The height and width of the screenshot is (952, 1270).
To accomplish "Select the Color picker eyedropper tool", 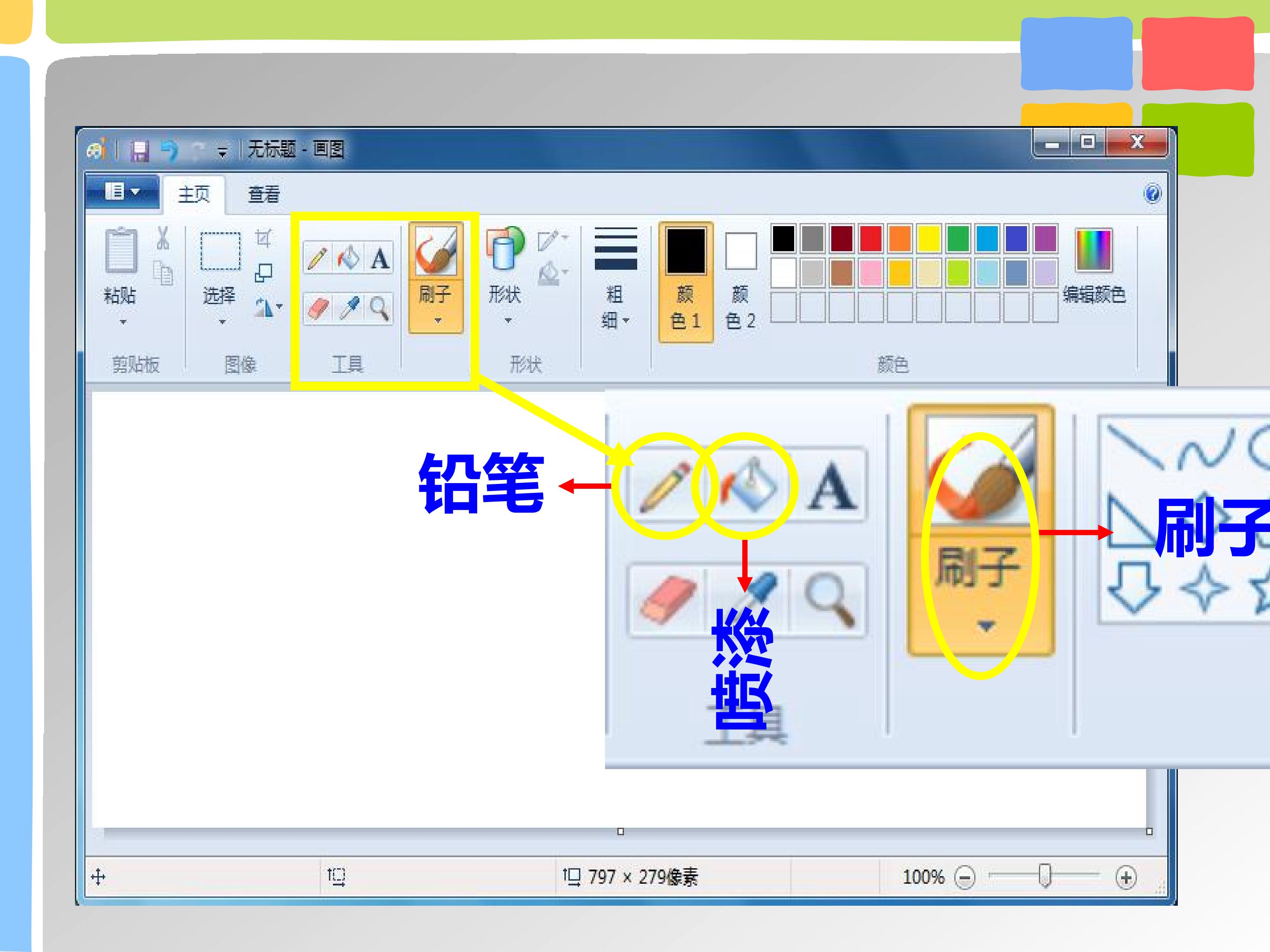I will coord(348,309).
